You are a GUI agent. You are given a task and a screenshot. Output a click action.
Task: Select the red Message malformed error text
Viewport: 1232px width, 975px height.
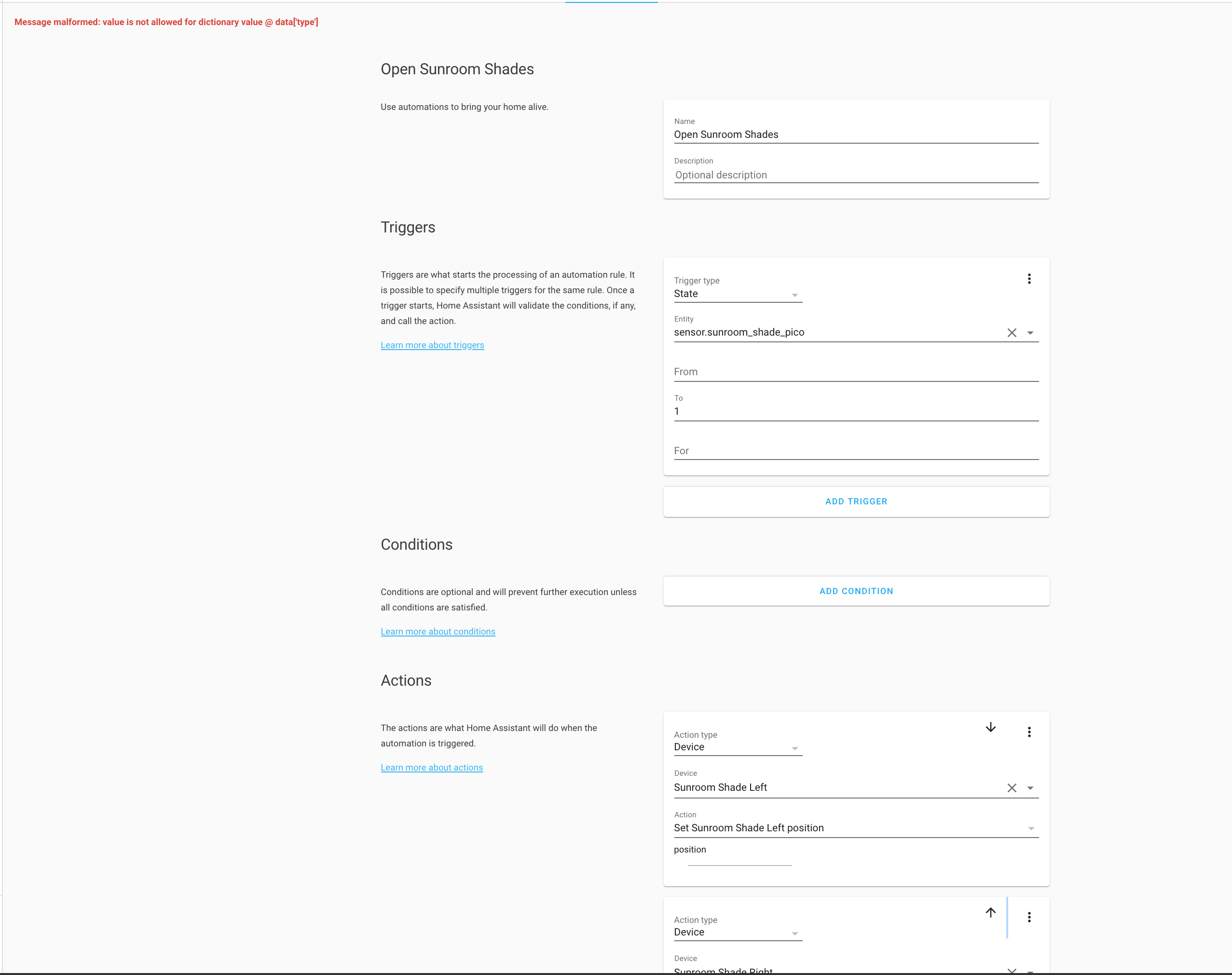(166, 22)
